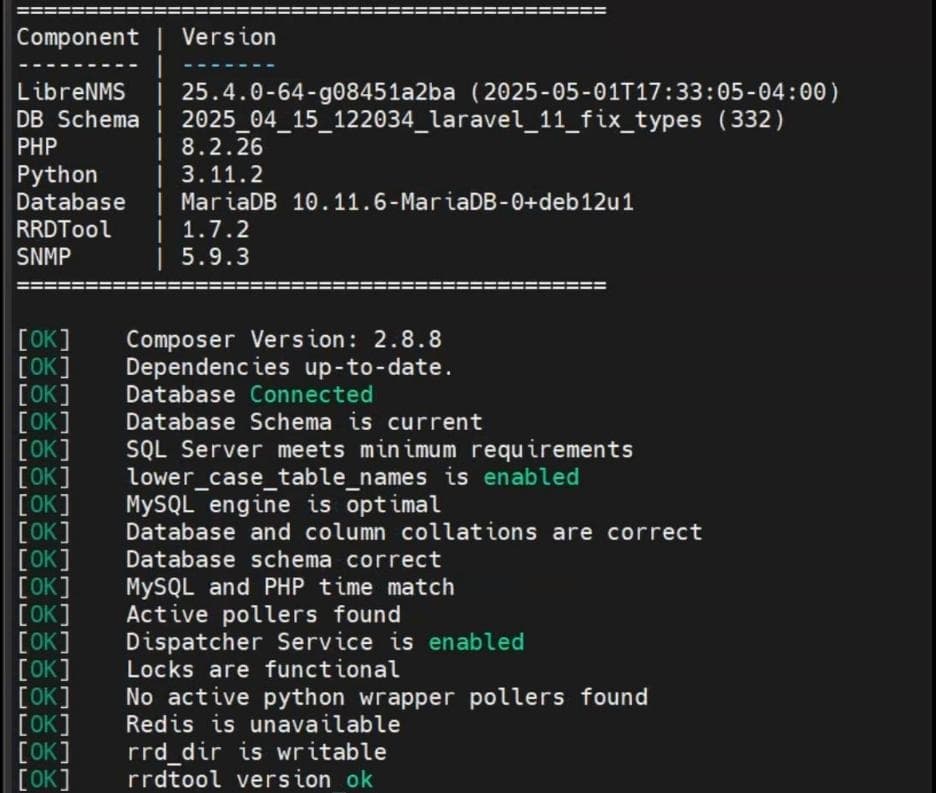Click the Dispatcher Service enabled status
Screen dimensions: 936x793
click(x=476, y=642)
